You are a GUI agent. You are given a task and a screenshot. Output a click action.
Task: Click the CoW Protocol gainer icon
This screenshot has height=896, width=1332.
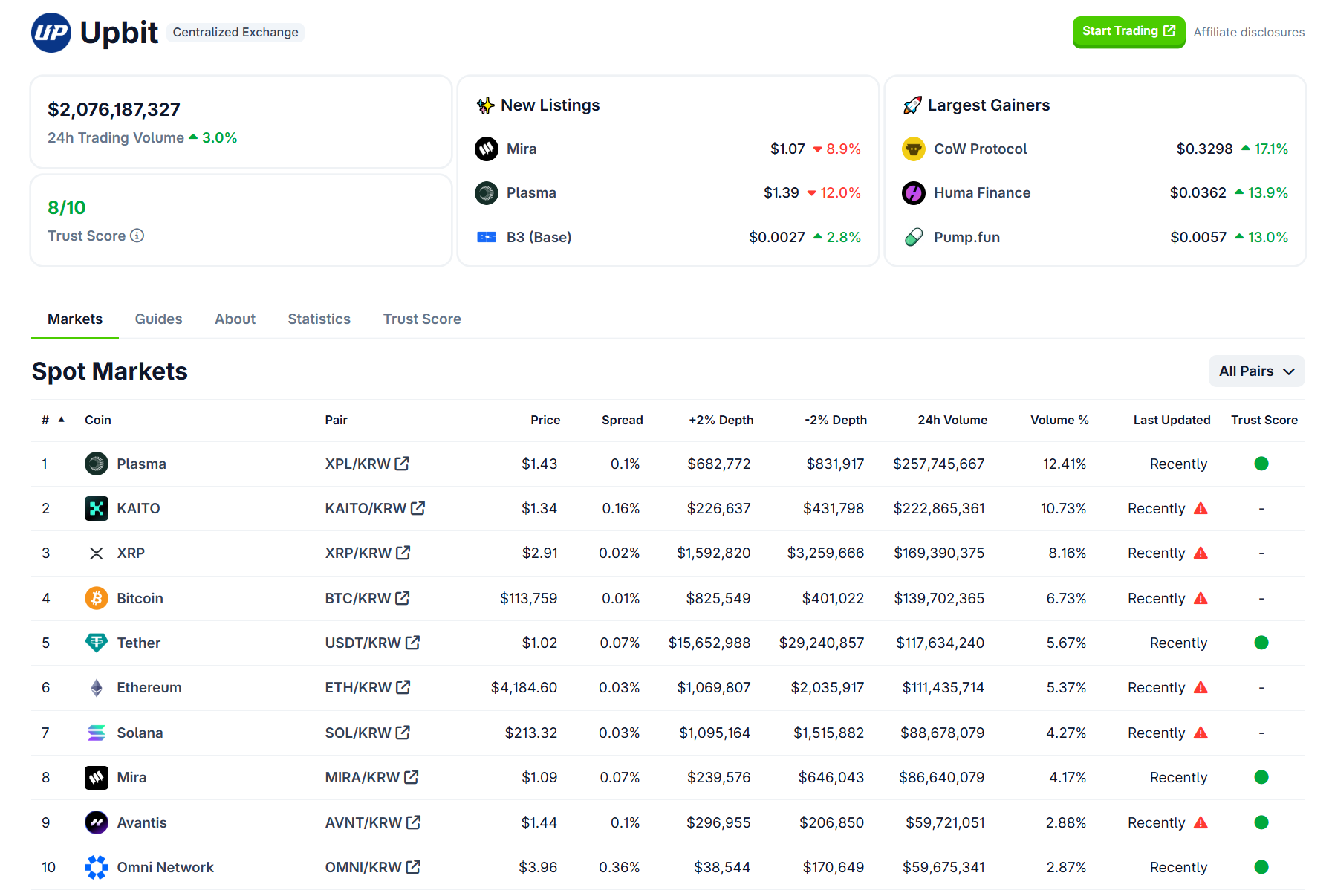pos(913,149)
